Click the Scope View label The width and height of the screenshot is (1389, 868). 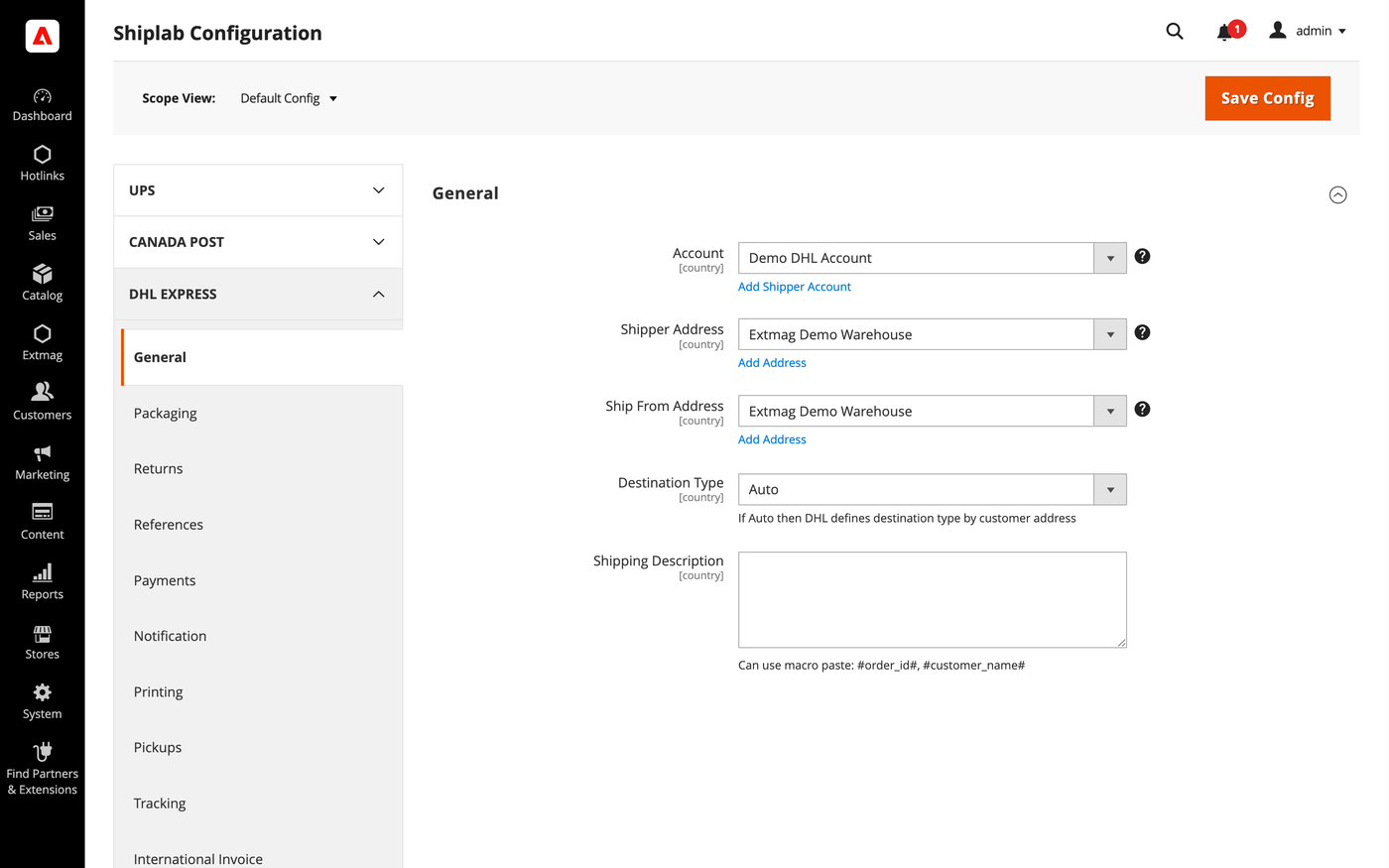[179, 98]
